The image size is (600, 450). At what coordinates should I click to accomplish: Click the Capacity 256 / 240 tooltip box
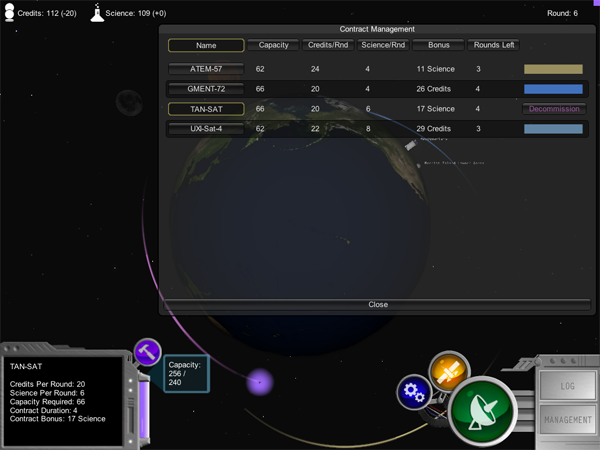pyautogui.click(x=187, y=373)
